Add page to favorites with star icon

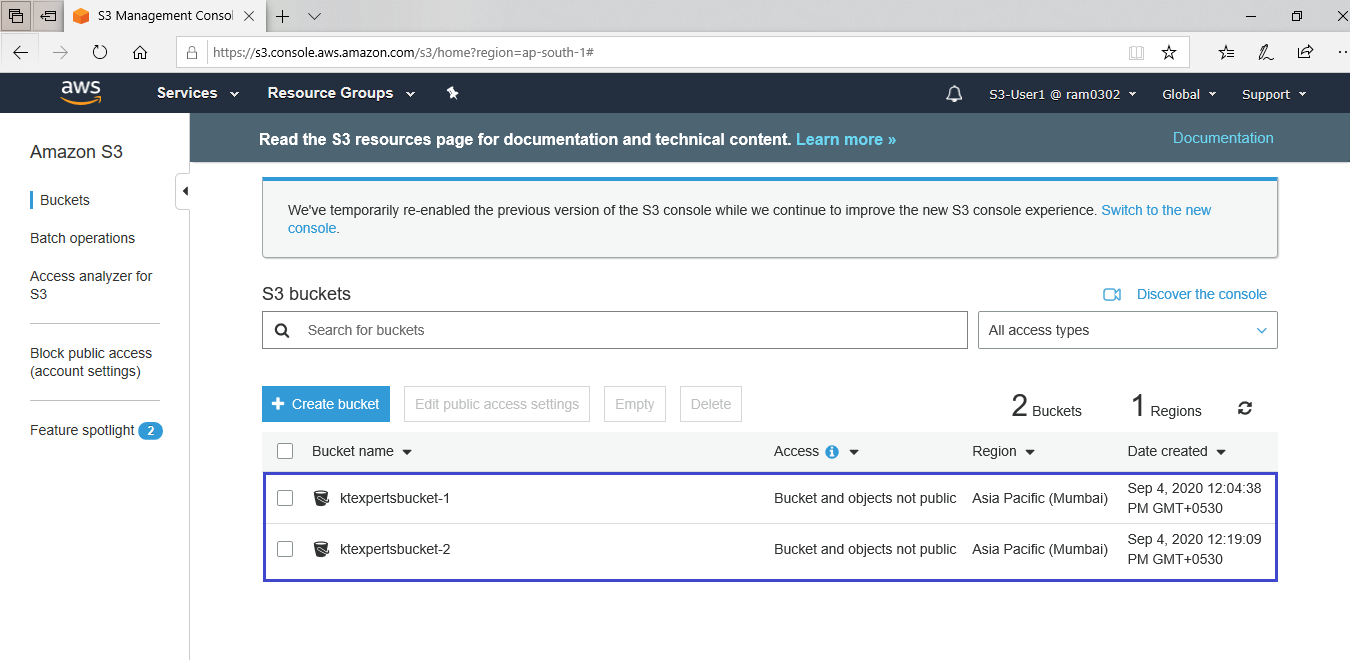click(1168, 52)
